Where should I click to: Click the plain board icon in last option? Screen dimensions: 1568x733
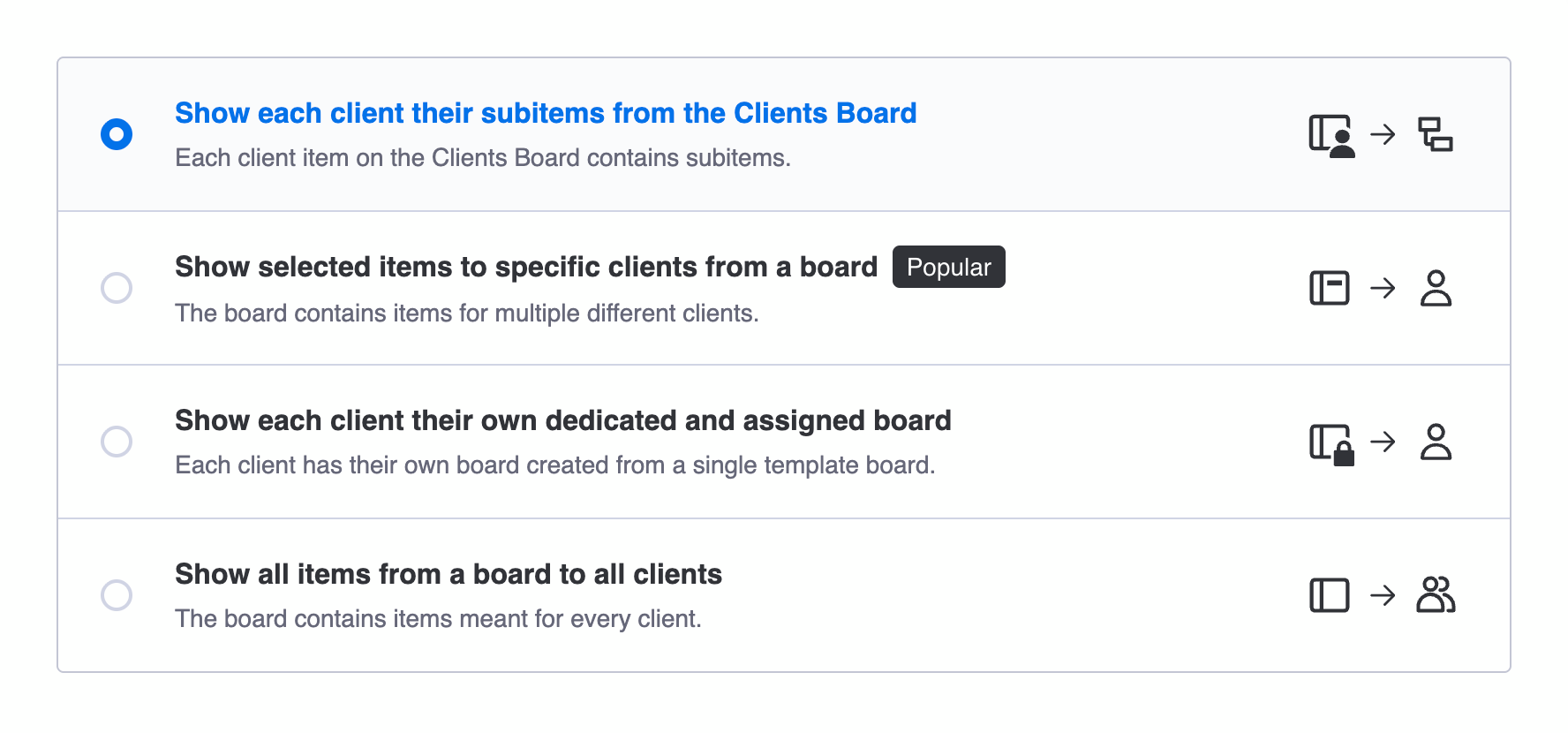(x=1329, y=595)
